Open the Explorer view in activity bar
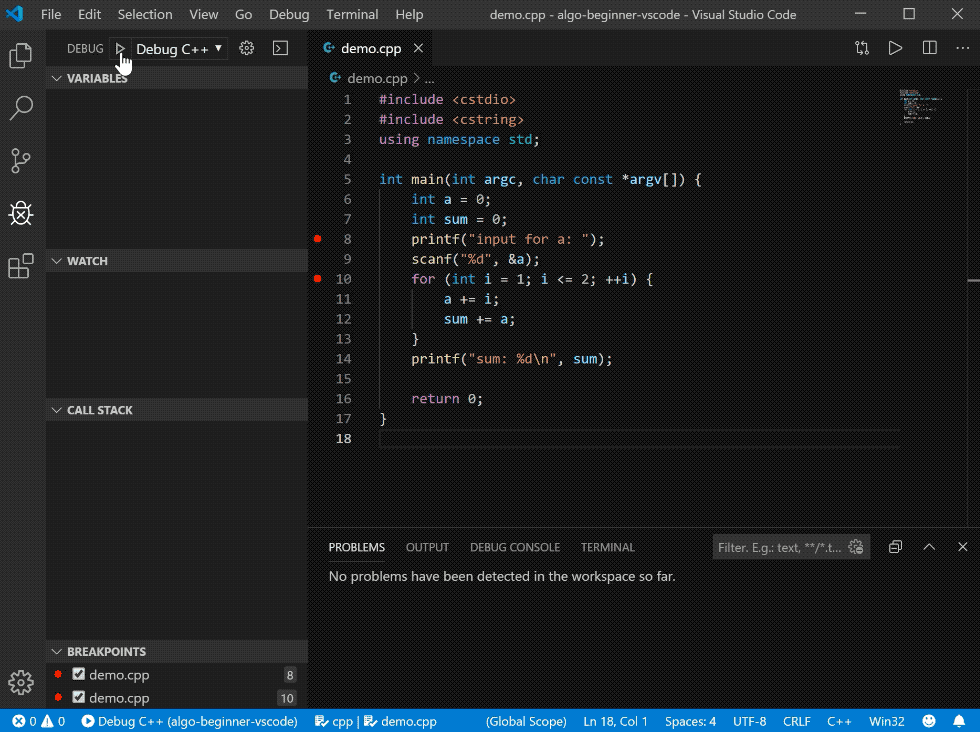 pos(21,56)
